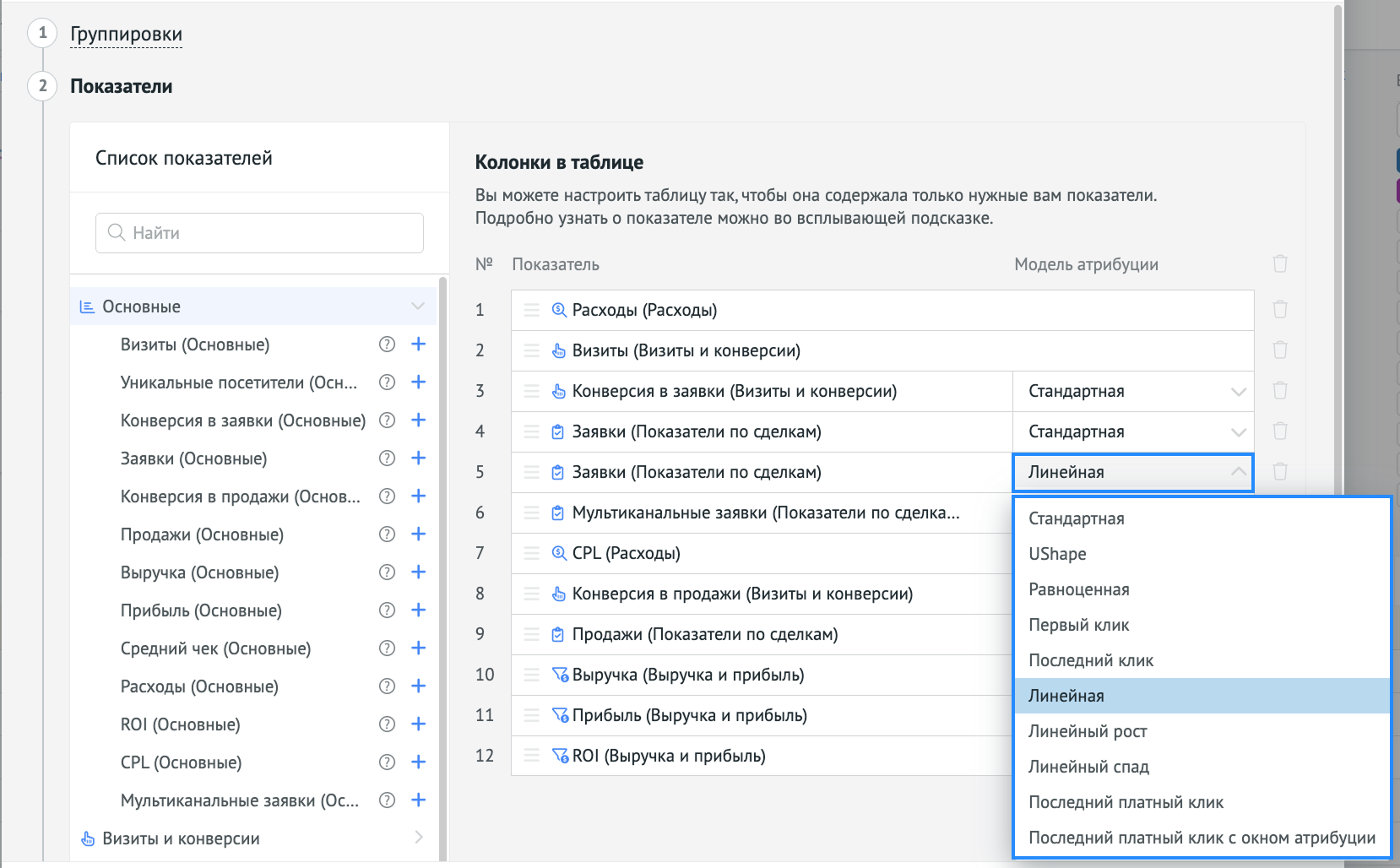1400x868 pixels.
Task: Add ROI (Основные) to table columns
Action: [418, 724]
